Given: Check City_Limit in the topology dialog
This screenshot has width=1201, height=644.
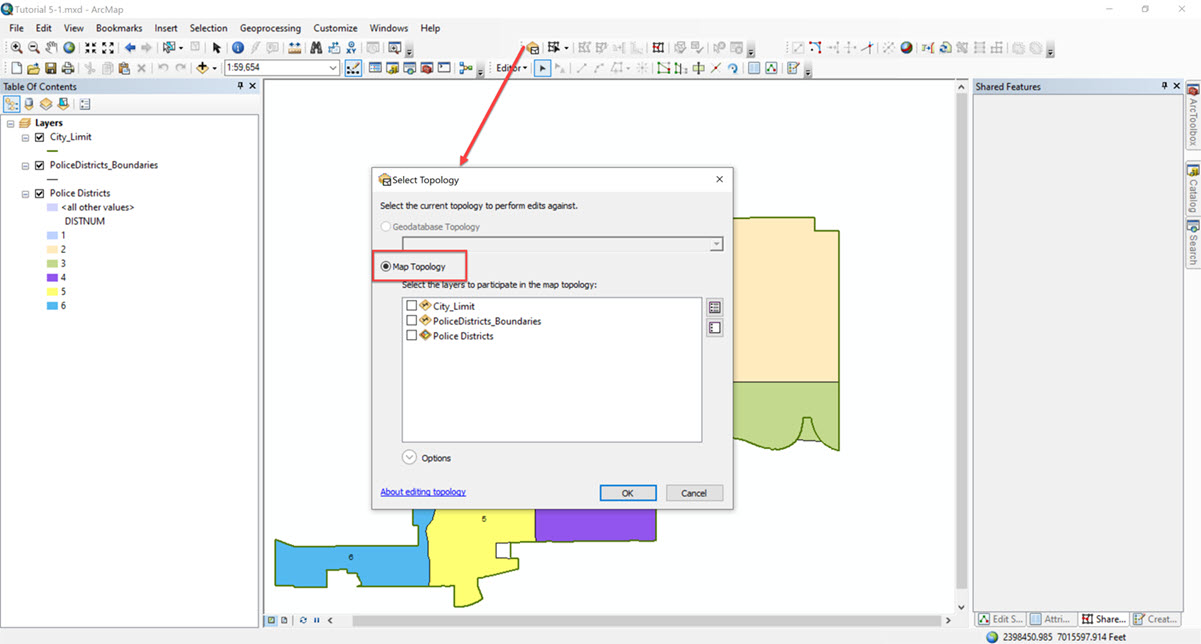Looking at the screenshot, I should (411, 306).
